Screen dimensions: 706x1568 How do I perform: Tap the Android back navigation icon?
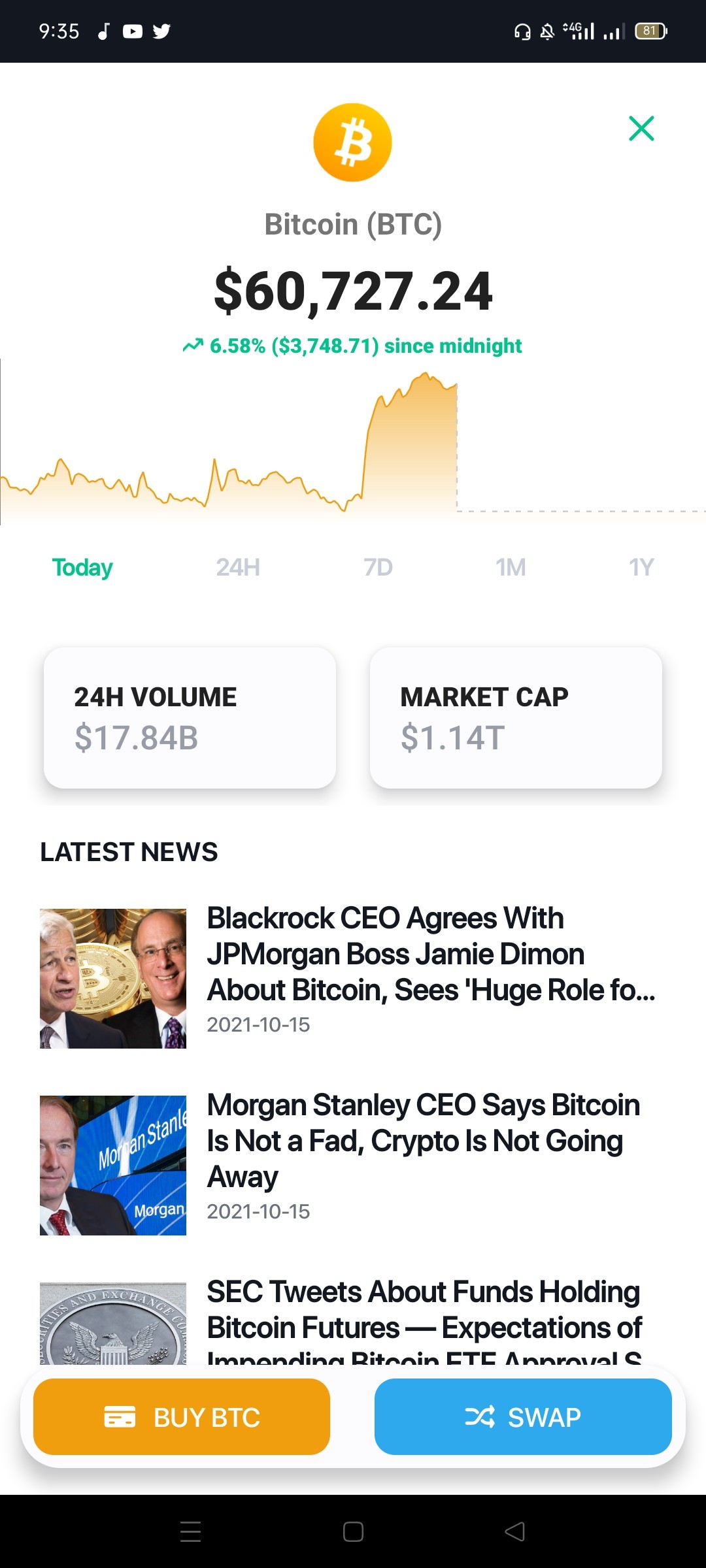(515, 1531)
